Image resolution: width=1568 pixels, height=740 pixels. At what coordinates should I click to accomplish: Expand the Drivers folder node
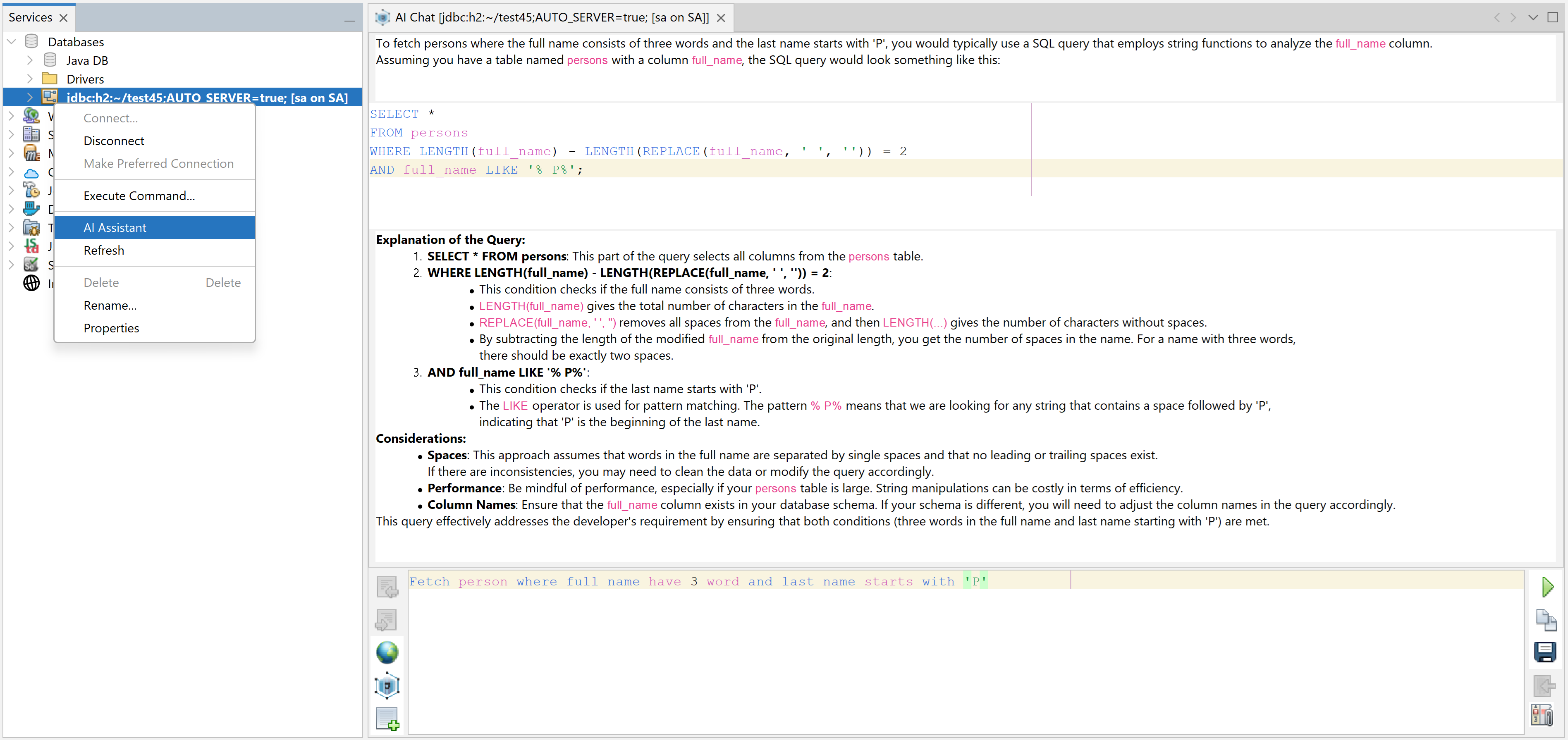click(x=30, y=79)
